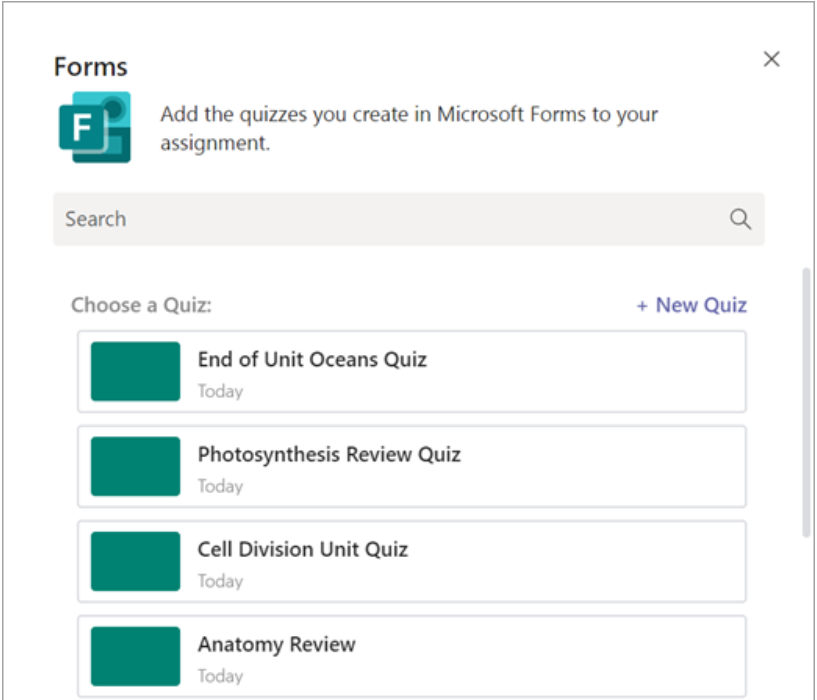Click the End of Unit Oceans Quiz thumbnail
Image resolution: width=817 pixels, height=700 pixels.
point(135,371)
